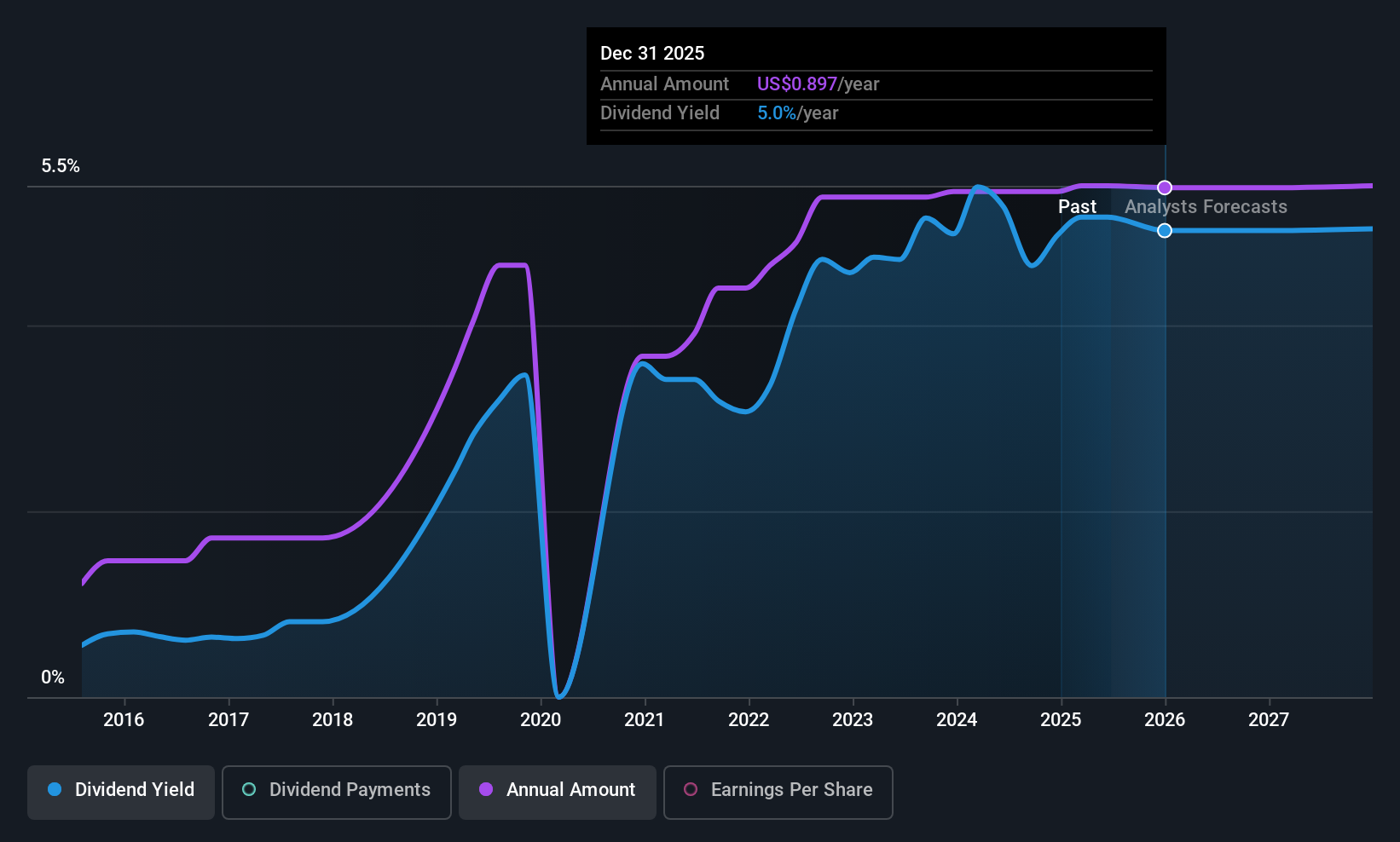The height and width of the screenshot is (842, 1400).
Task: Toggle the Dividend Yield series
Action: 121,793
